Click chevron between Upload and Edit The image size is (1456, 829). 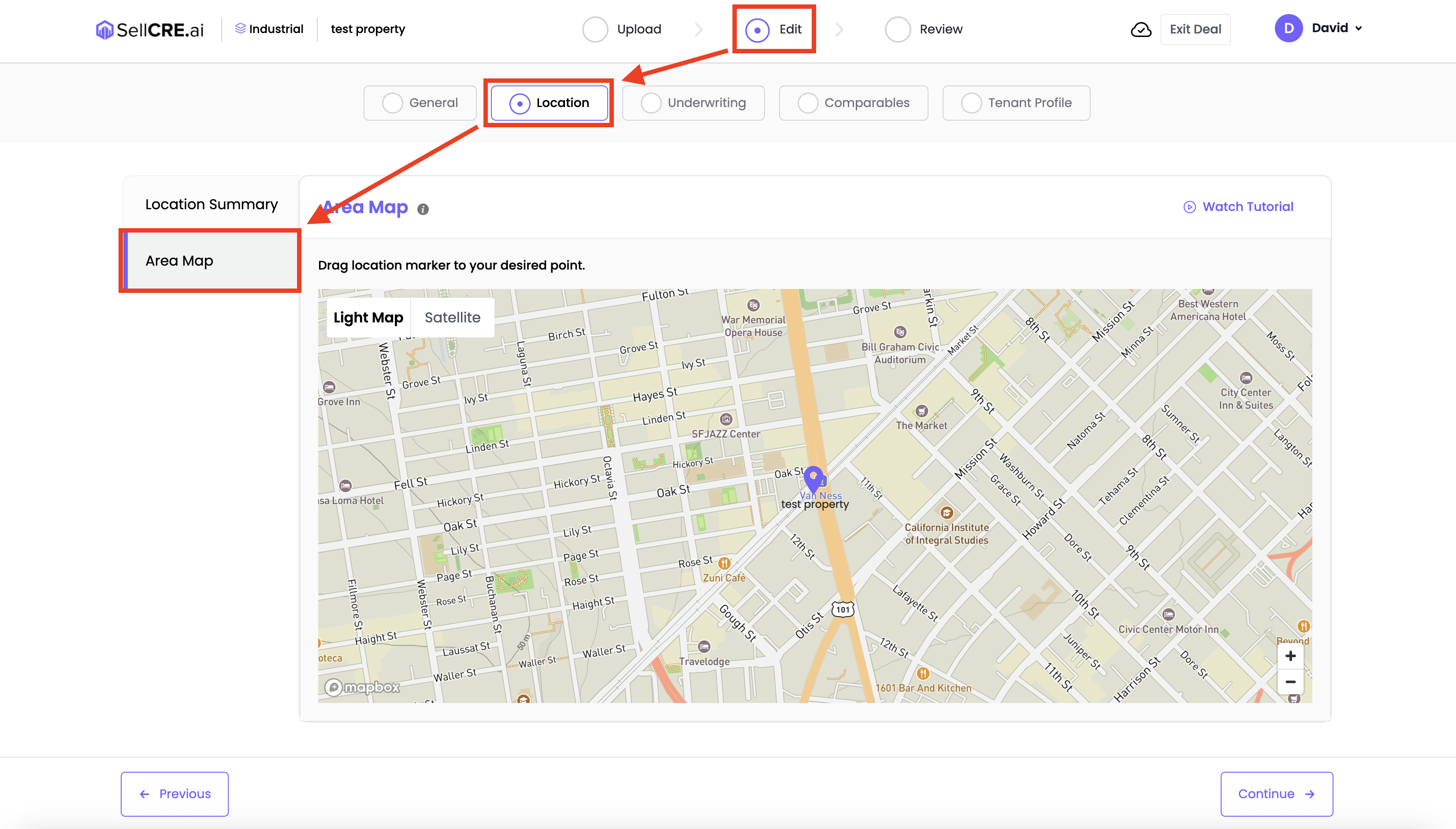click(698, 30)
